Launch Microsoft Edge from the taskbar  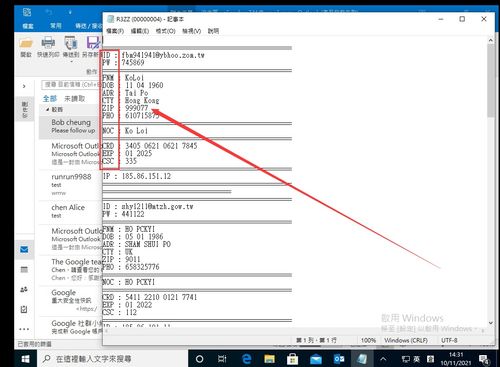click(247, 359)
